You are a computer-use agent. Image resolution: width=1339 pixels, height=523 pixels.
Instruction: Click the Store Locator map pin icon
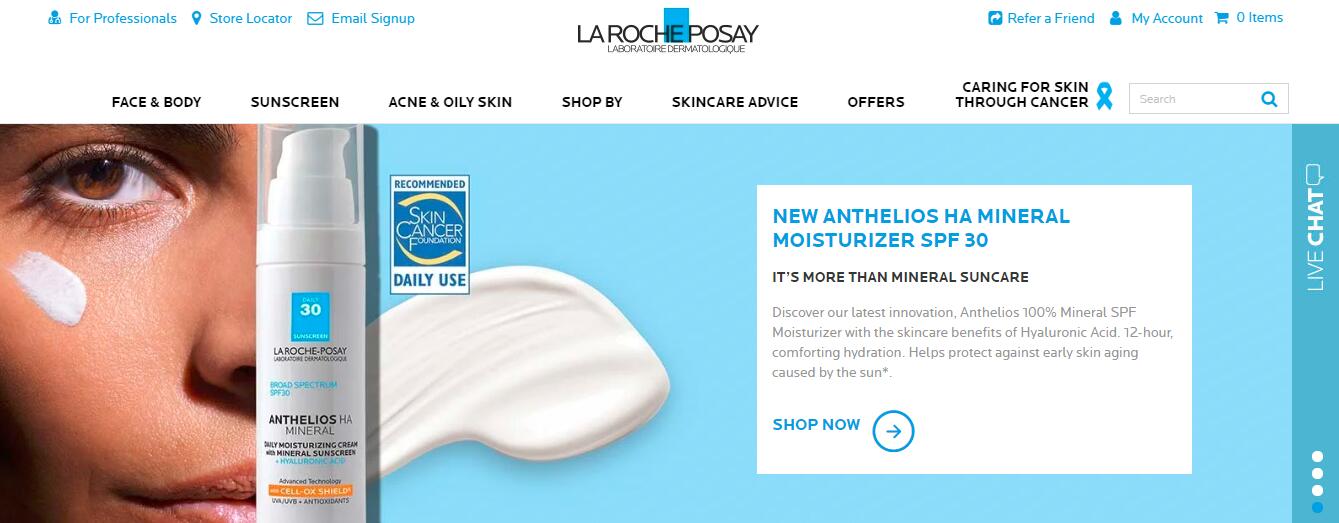coord(196,18)
